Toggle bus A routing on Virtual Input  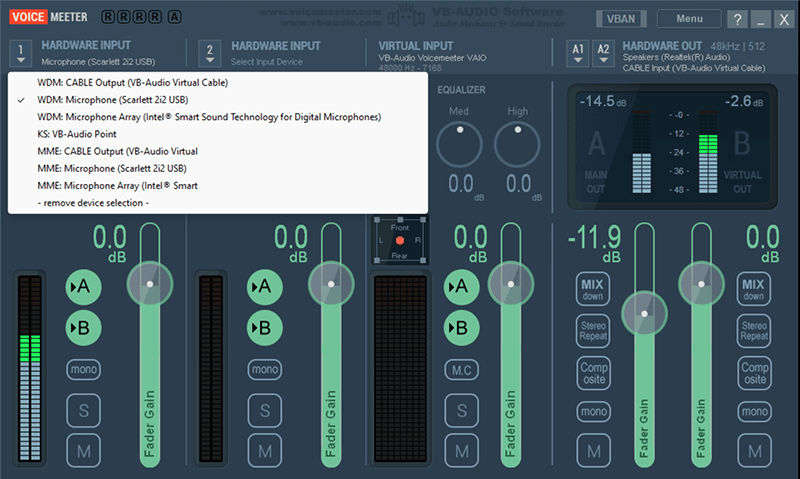(461, 287)
